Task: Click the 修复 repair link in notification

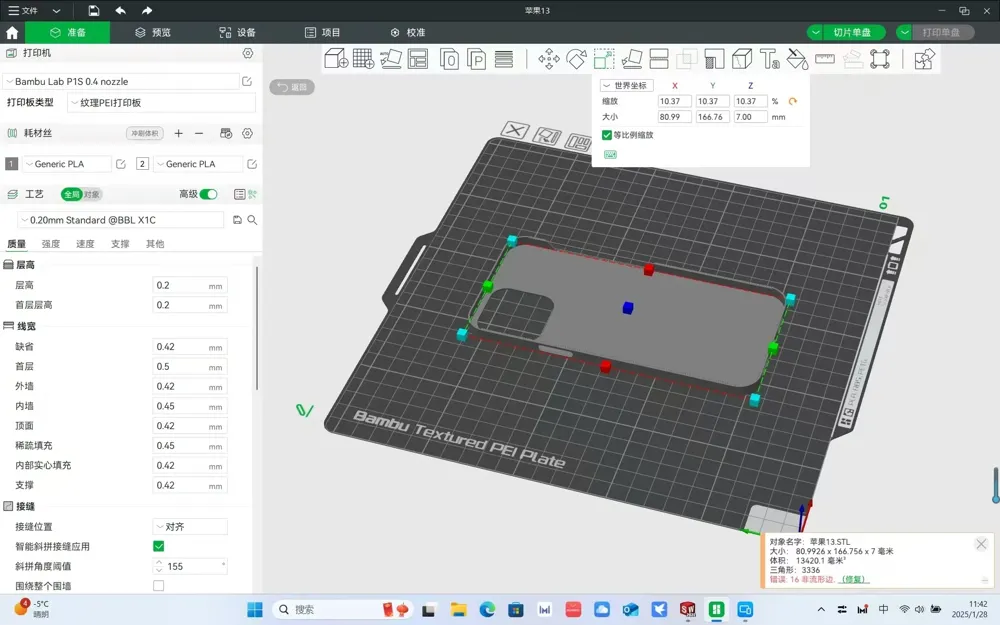Action: tap(853, 579)
